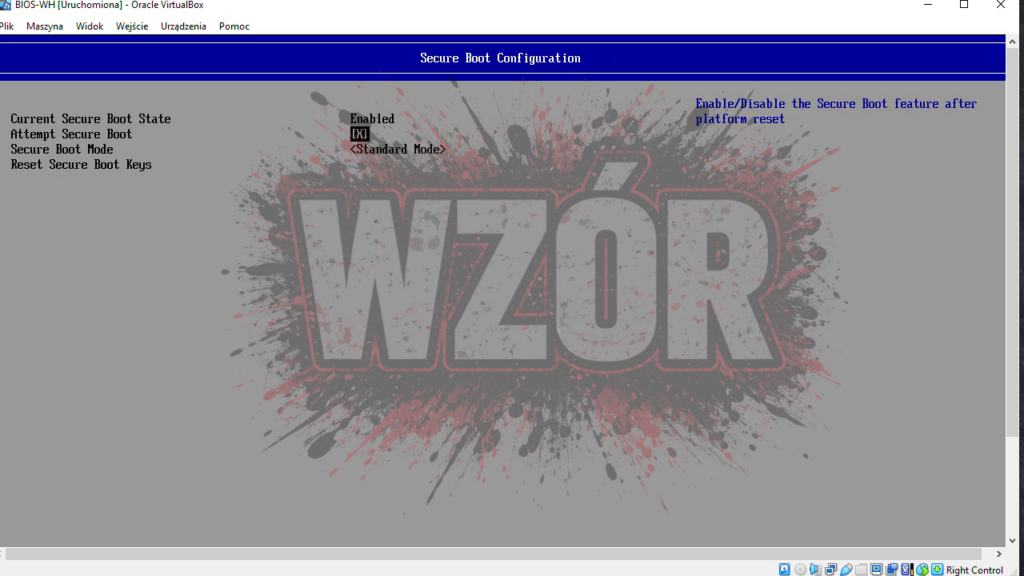Open the shared folders status icon
This screenshot has width=1024, height=576.
point(861,569)
